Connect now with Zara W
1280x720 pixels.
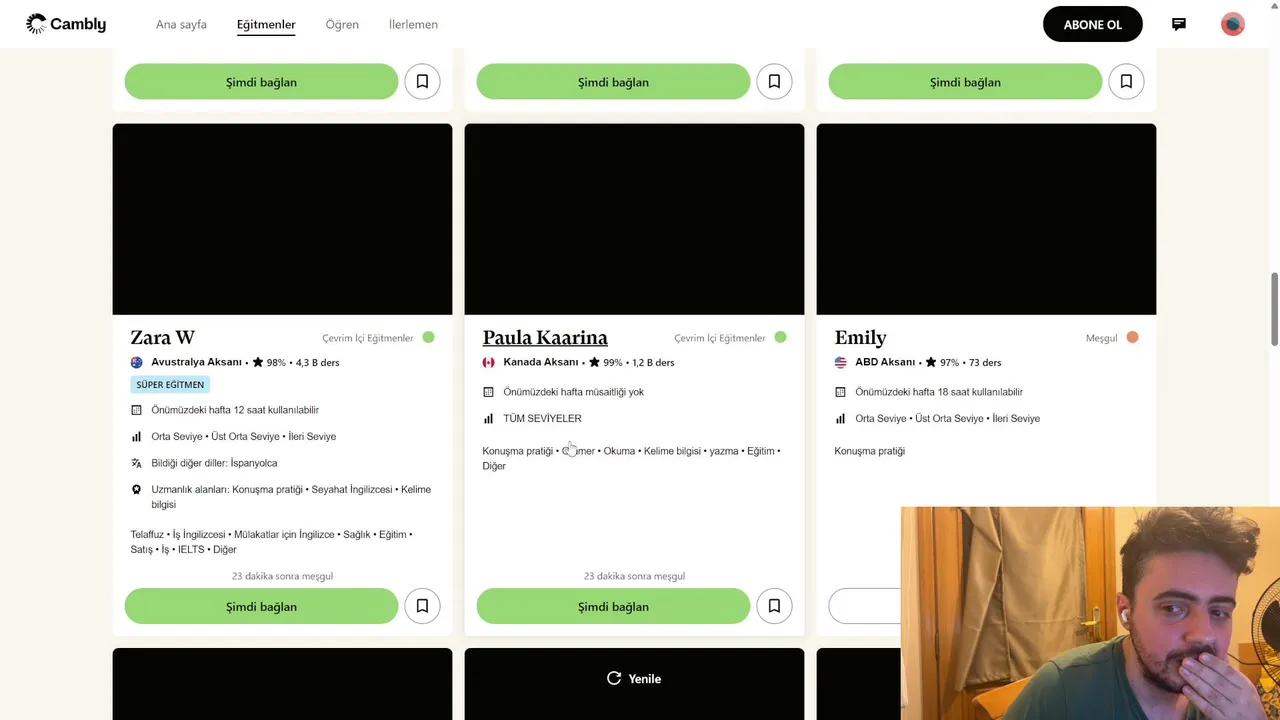[x=261, y=606]
